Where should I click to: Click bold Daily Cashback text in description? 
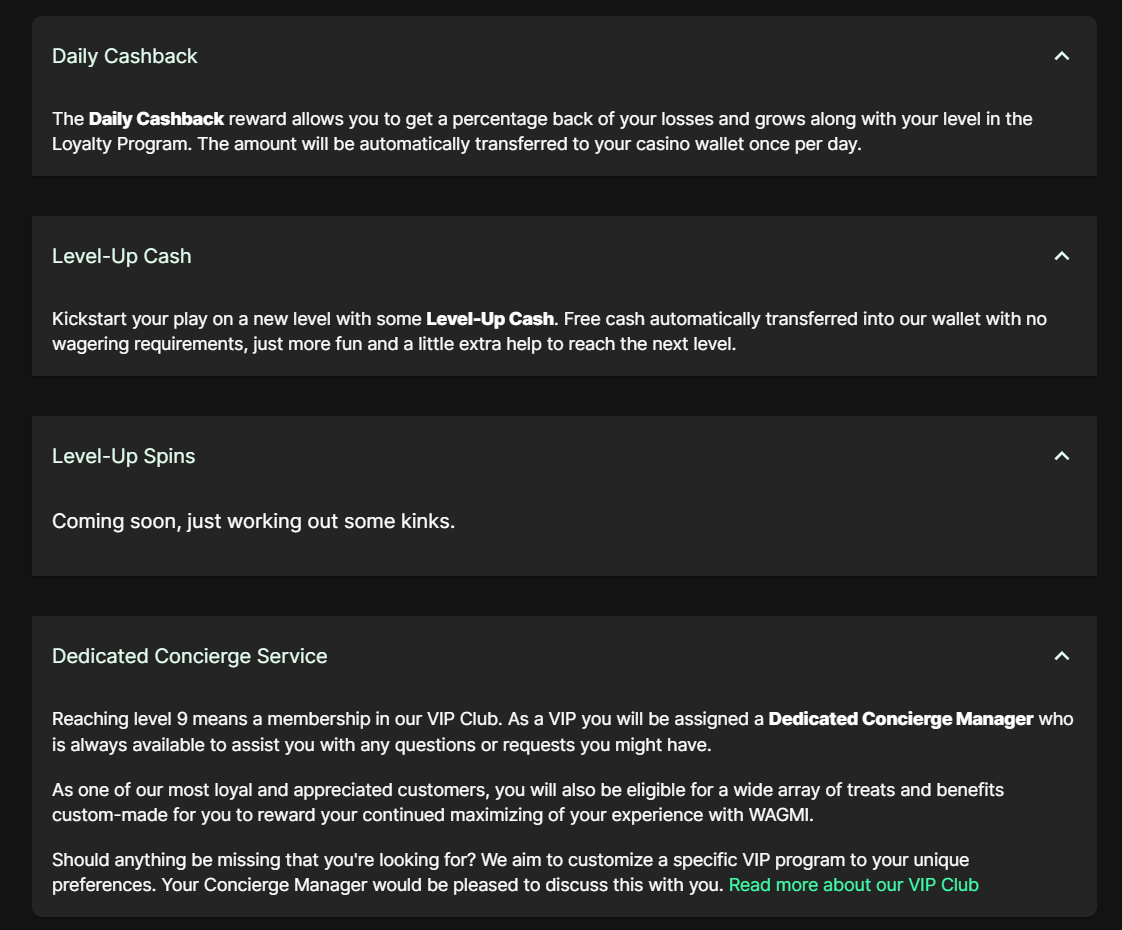coord(156,119)
